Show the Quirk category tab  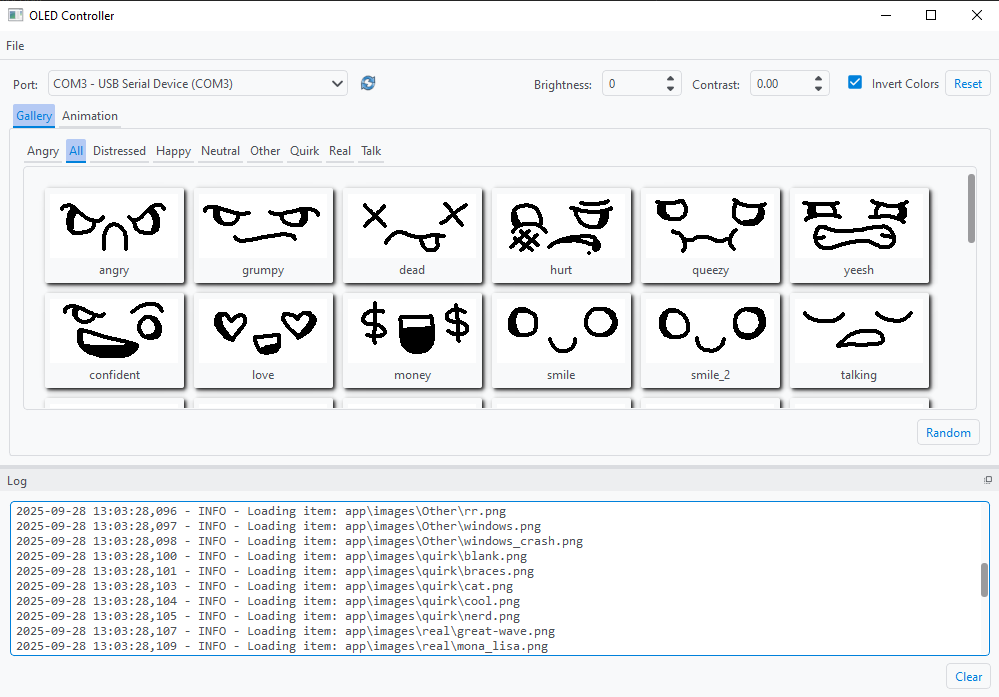point(305,151)
